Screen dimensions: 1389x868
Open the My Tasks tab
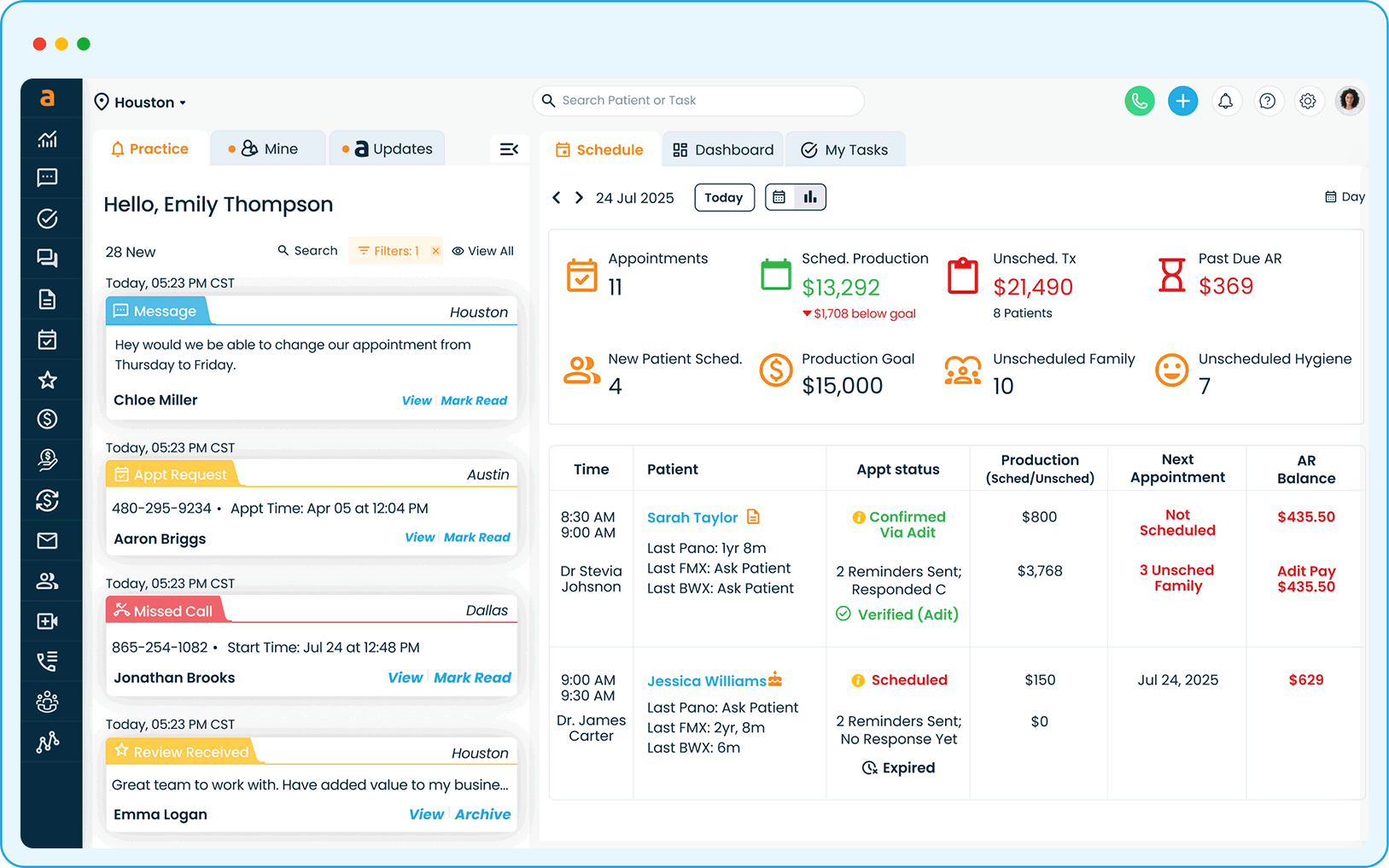pyautogui.click(x=844, y=150)
